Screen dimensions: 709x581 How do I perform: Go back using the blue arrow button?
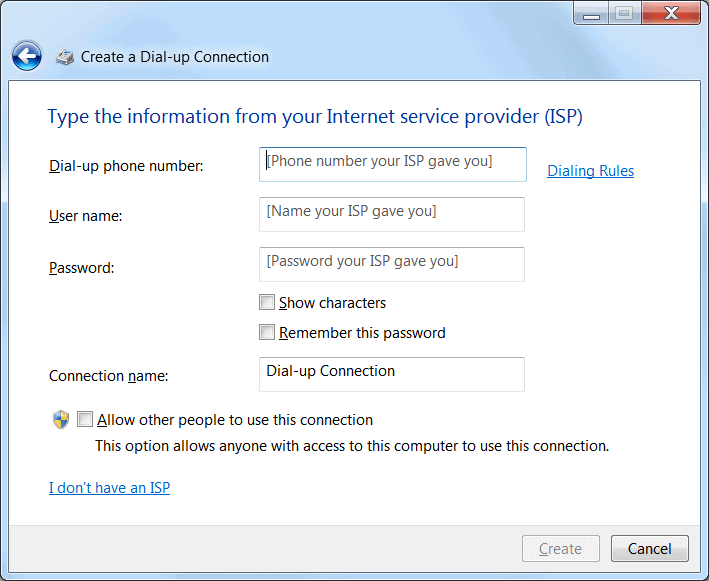point(27,56)
